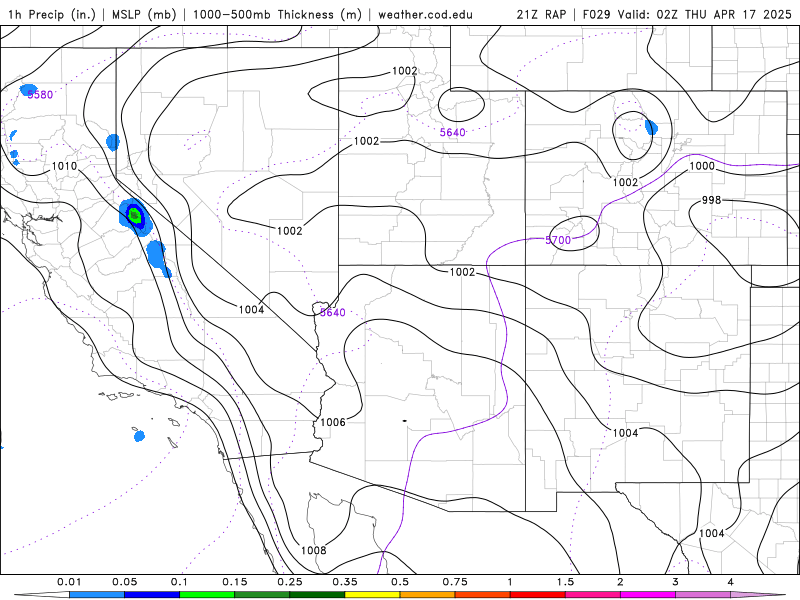This screenshot has height=600, width=800.
Task: Select the yellow legend swatch at 0.35
Action: point(372,595)
